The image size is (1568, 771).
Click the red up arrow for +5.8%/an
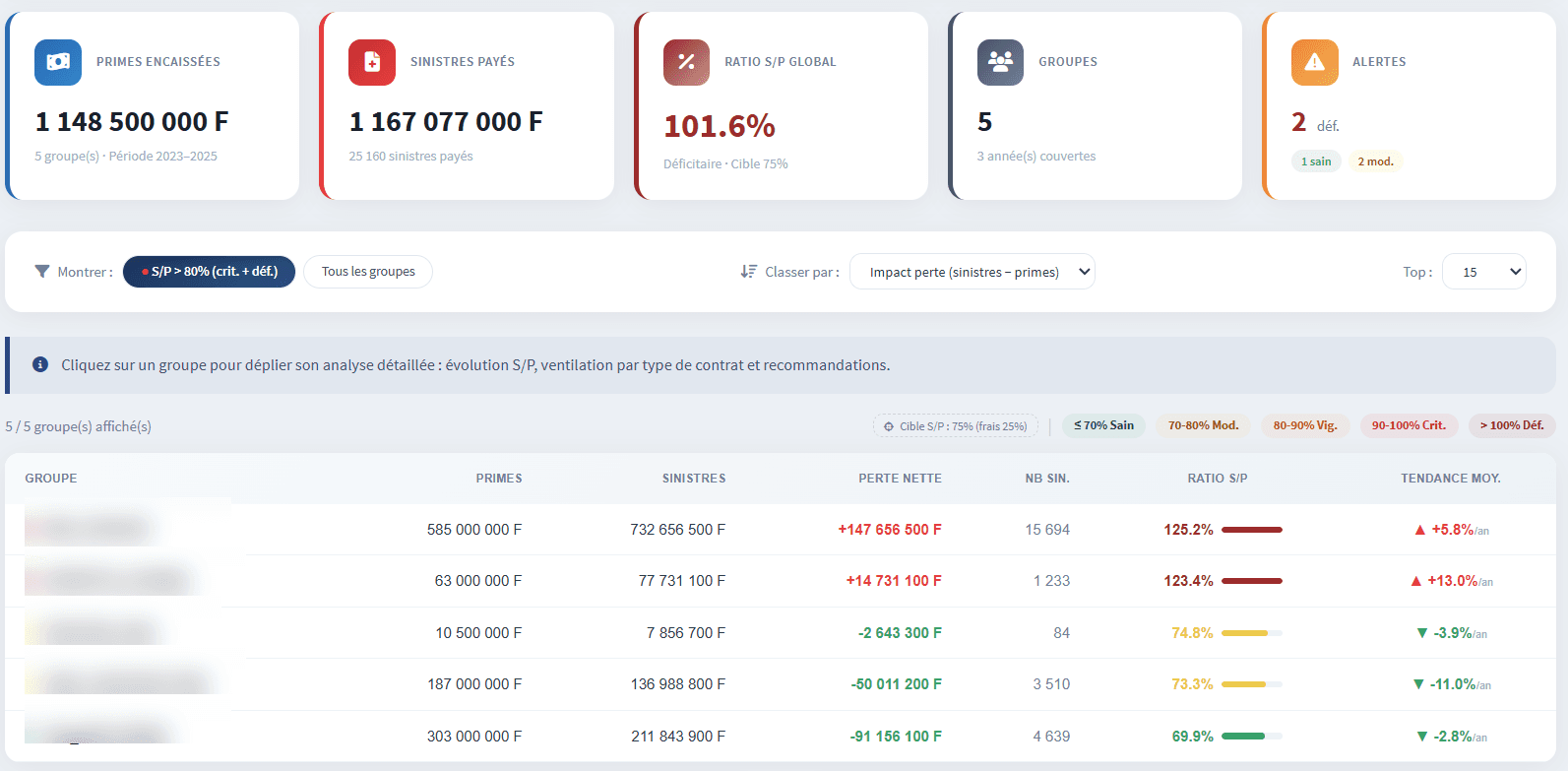point(1419,530)
